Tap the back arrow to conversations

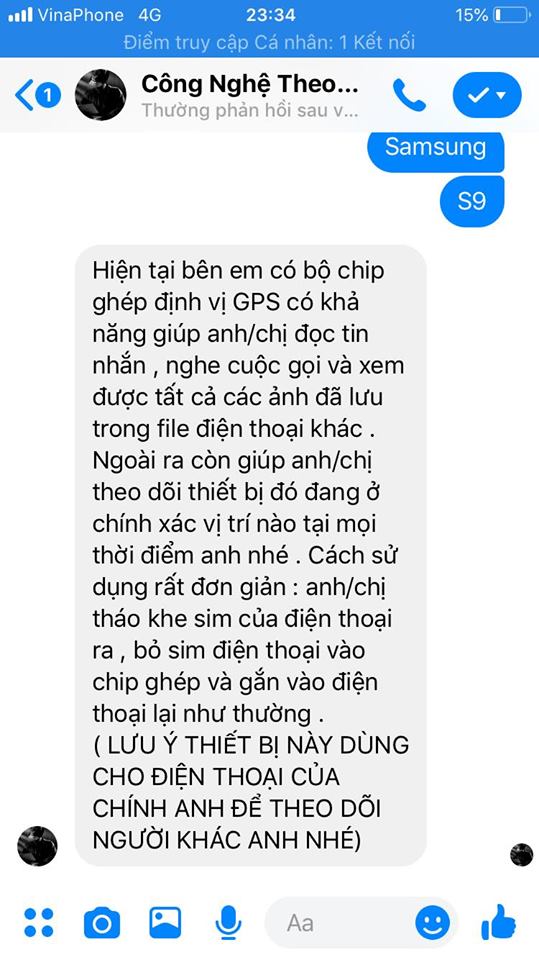pos(23,95)
